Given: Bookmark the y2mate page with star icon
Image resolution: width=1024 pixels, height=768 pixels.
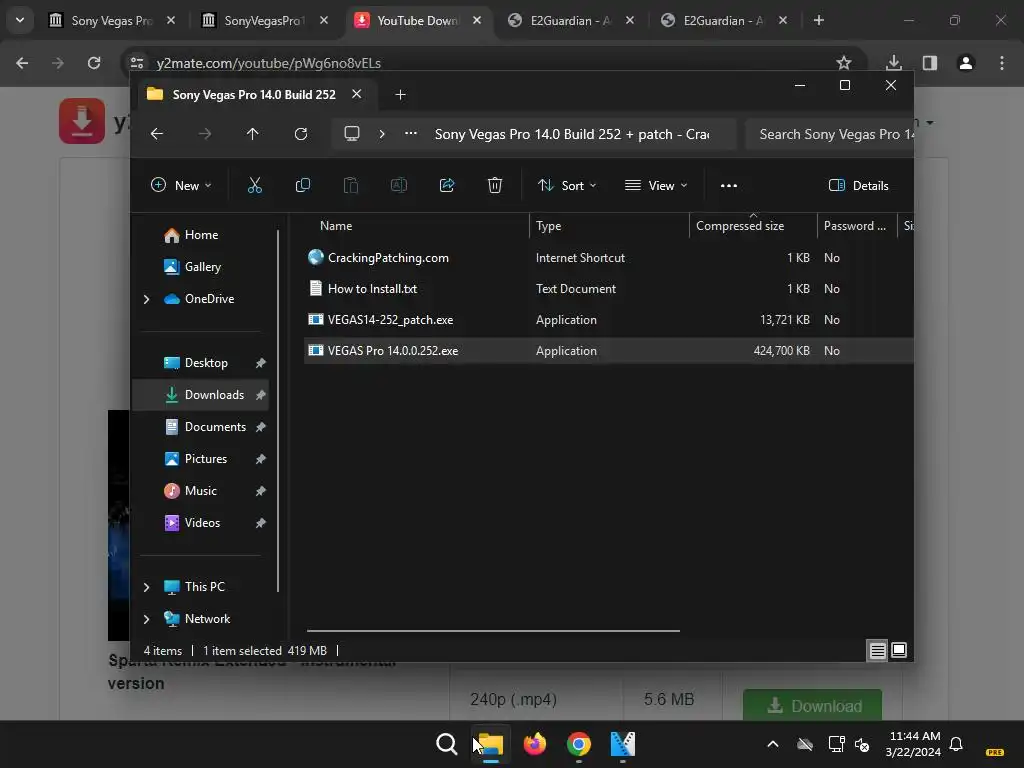Looking at the screenshot, I should (844, 63).
